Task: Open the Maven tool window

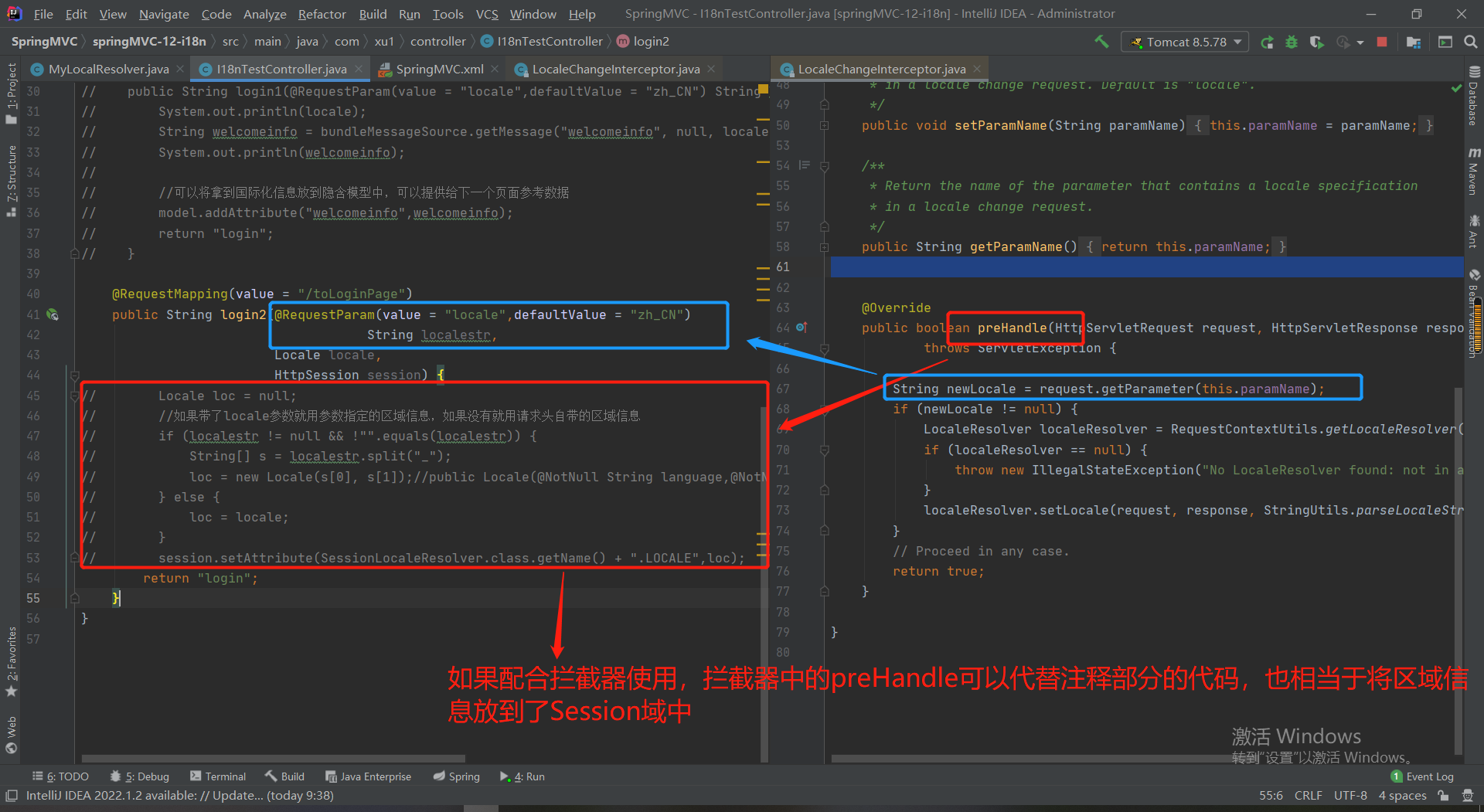Action: (x=1474, y=172)
